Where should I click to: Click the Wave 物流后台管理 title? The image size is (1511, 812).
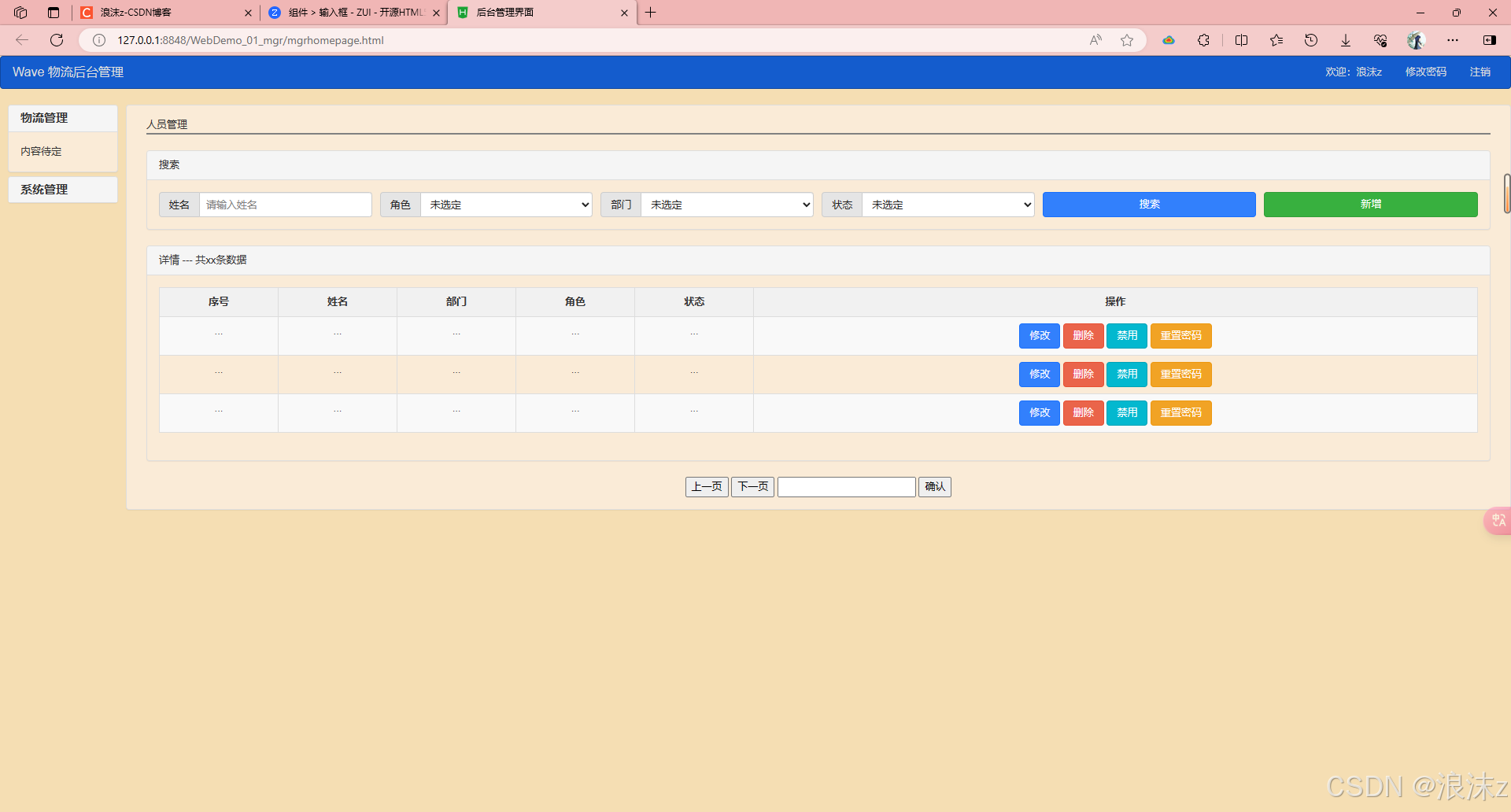(x=68, y=72)
